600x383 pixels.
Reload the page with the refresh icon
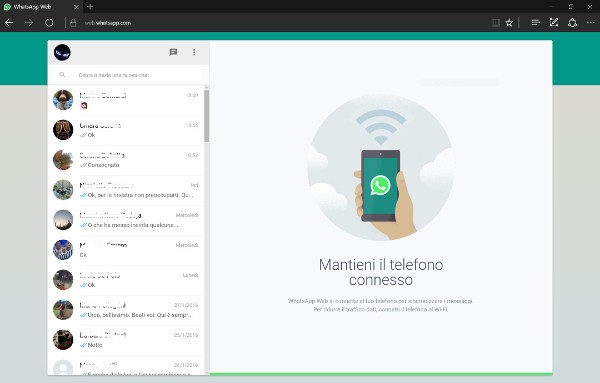tap(49, 23)
